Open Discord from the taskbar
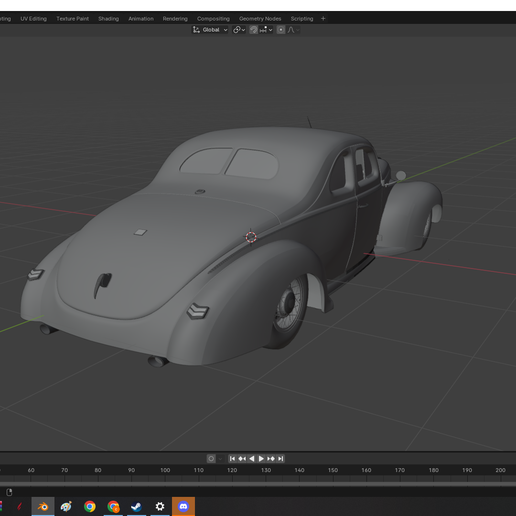Screen dimensions: 516x516 click(183, 507)
